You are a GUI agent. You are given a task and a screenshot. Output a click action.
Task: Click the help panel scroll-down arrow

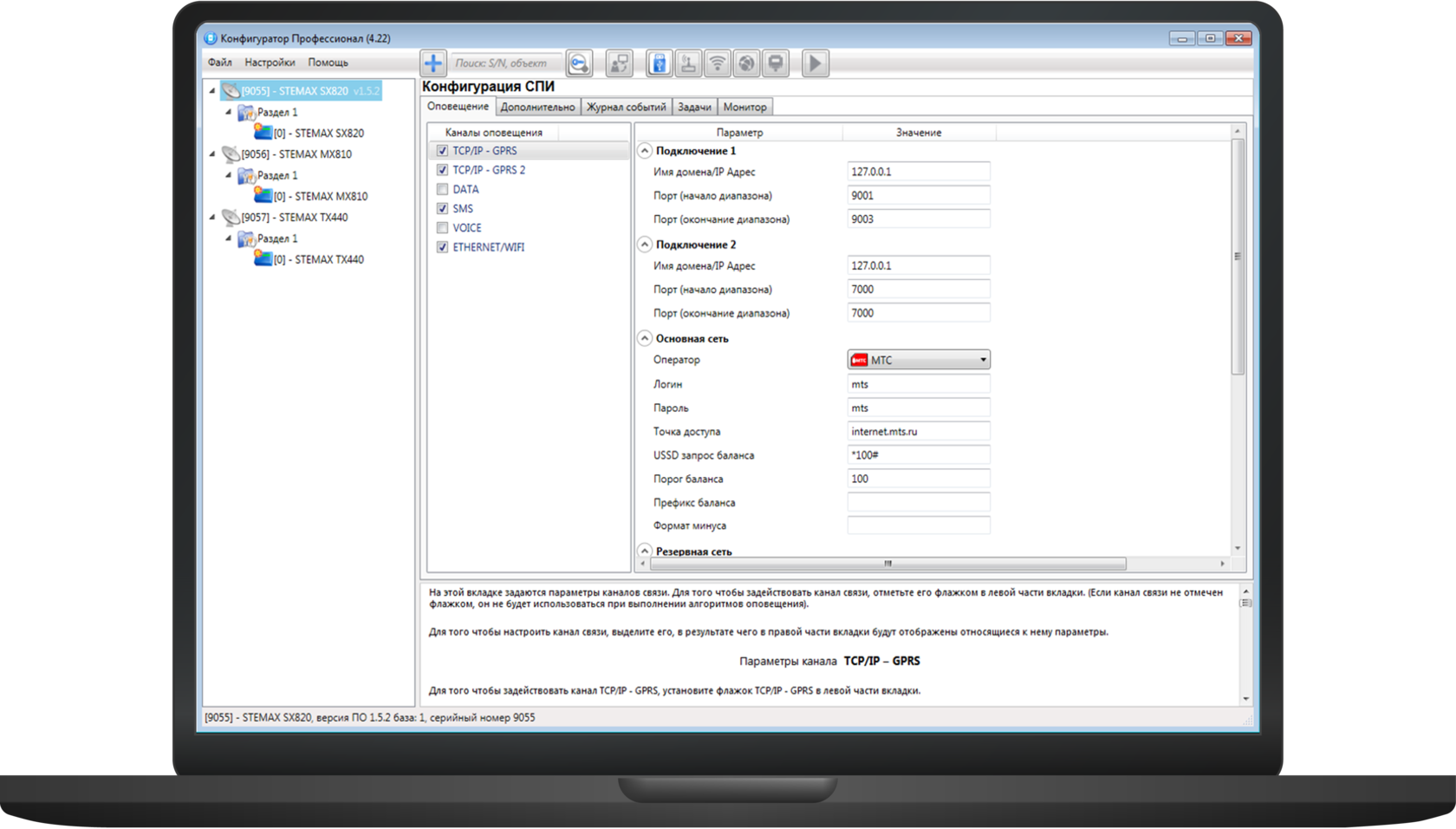(x=1246, y=699)
